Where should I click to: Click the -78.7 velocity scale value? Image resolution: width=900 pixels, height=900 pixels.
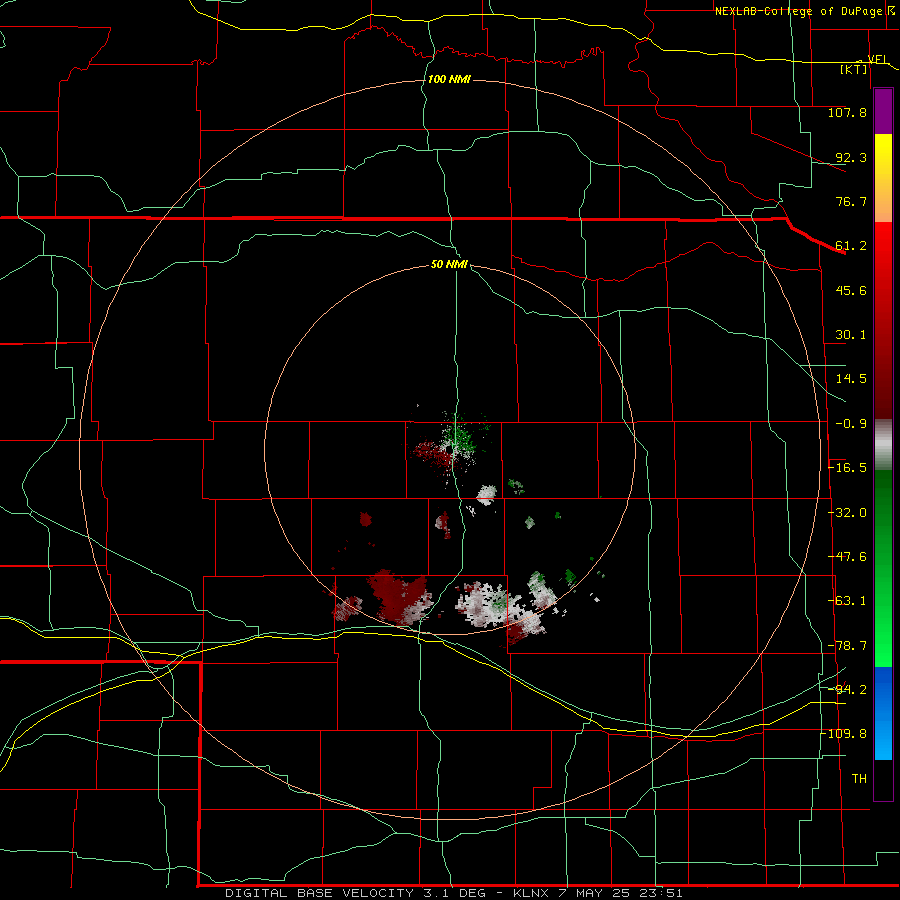[847, 646]
